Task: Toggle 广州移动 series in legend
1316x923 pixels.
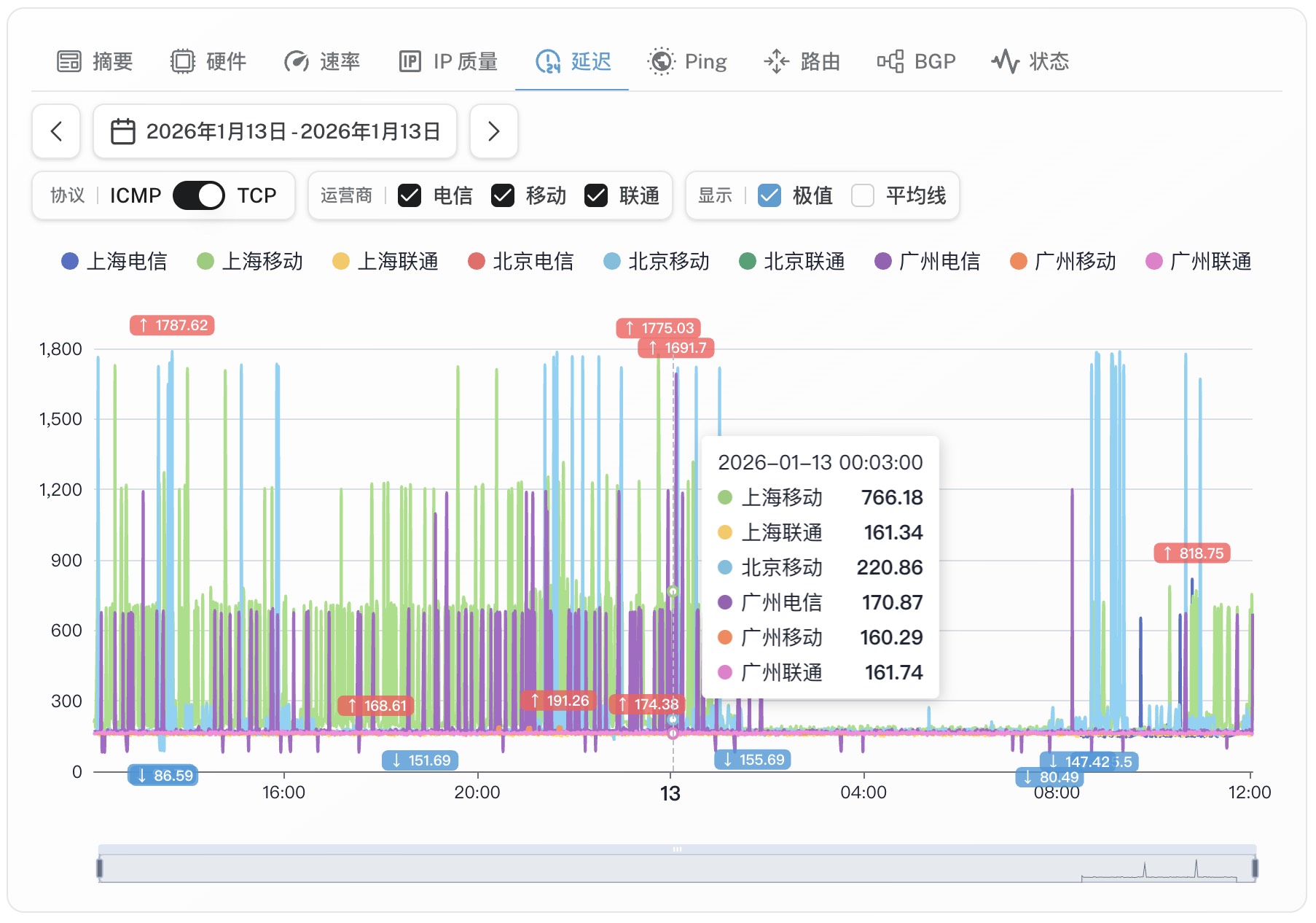Action: coord(1063,261)
